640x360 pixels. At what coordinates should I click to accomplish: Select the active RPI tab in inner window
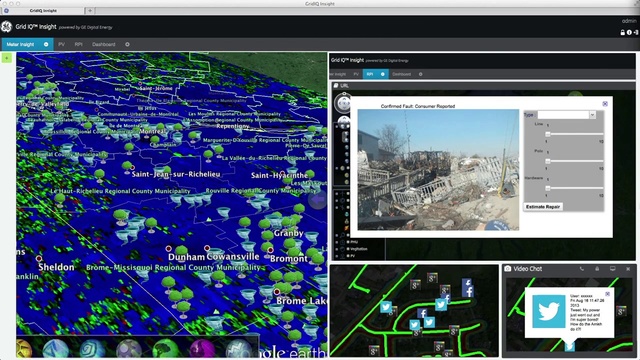pyautogui.click(x=370, y=74)
